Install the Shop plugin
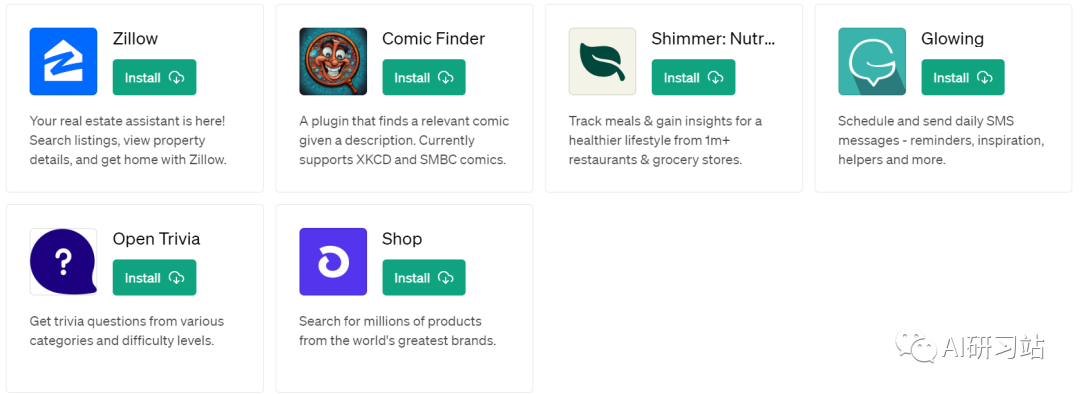 (x=424, y=278)
